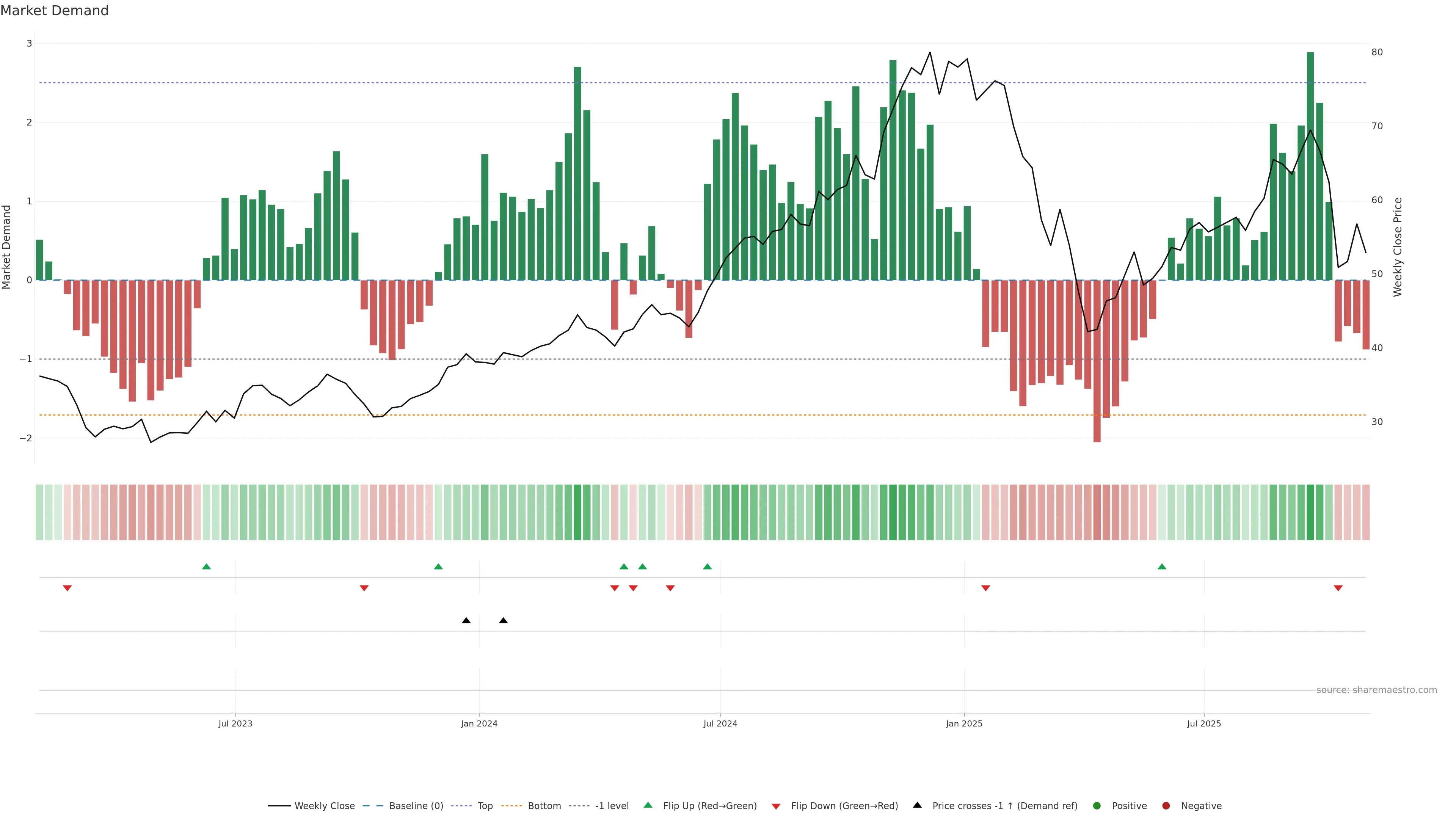
Task: Click the red Flip Down legend triangle
Action: pyautogui.click(x=776, y=806)
